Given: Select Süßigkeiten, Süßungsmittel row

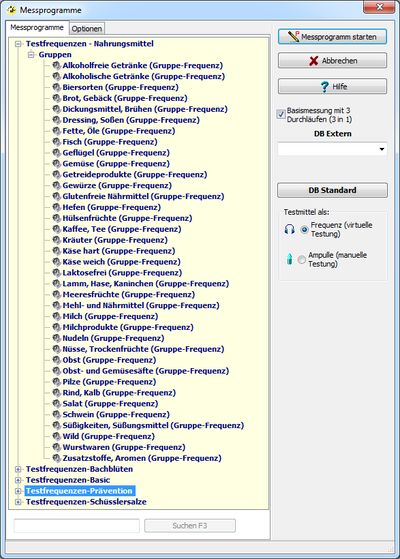Looking at the screenshot, I should pos(153,426).
